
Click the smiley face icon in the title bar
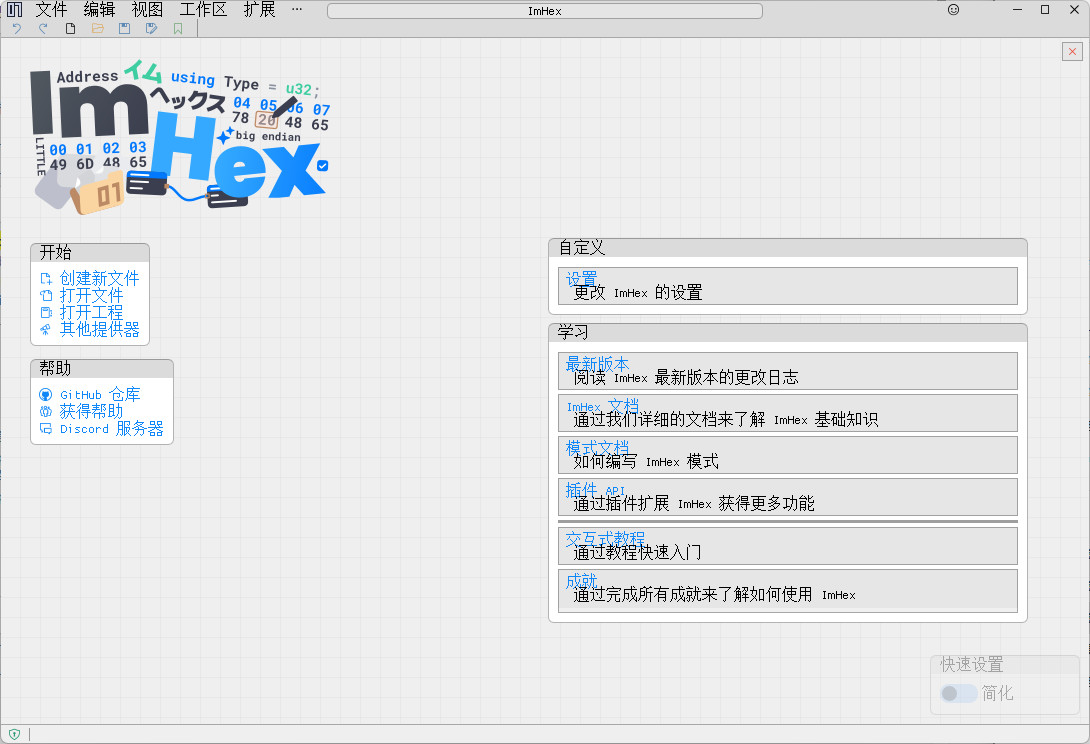coord(954,10)
